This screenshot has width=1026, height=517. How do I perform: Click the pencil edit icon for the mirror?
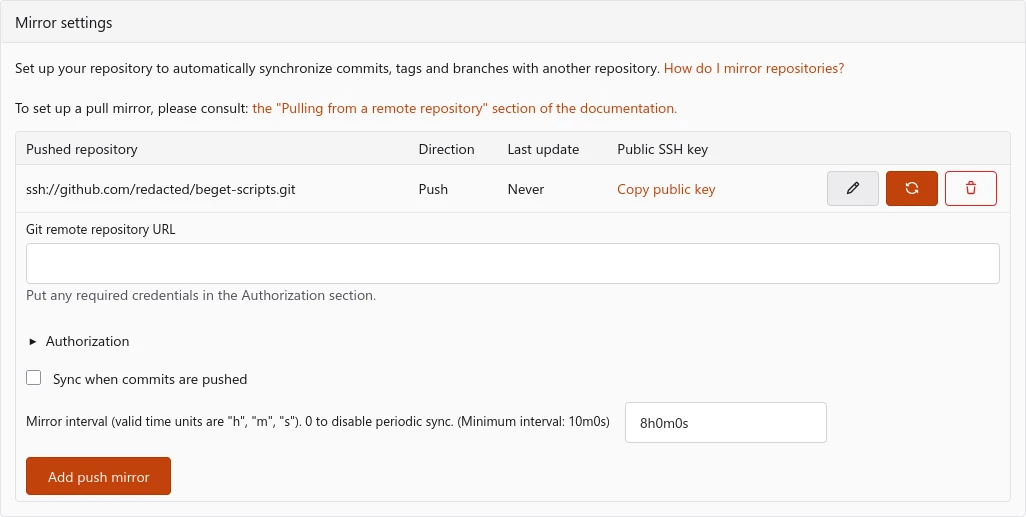point(853,188)
